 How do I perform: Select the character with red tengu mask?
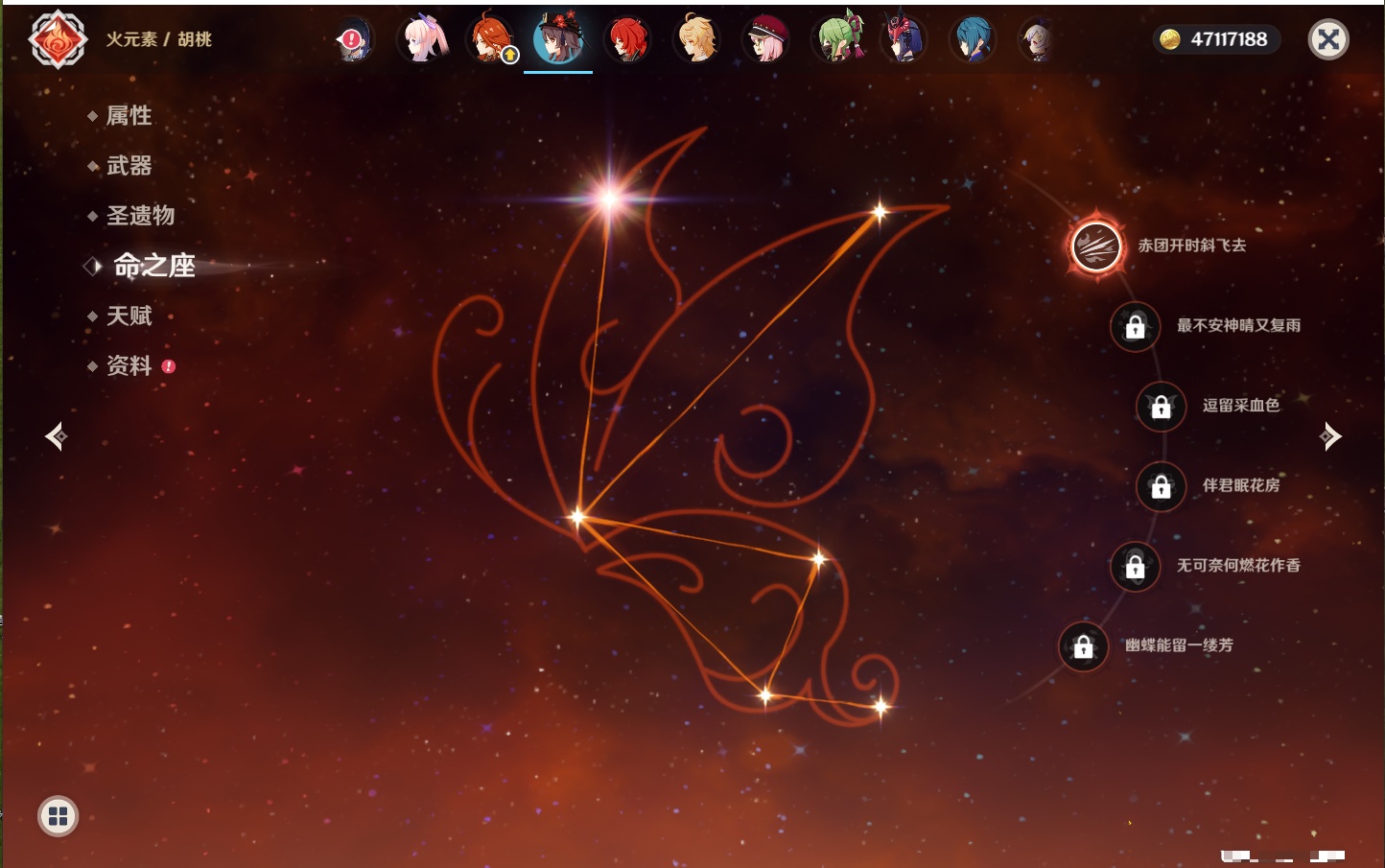[904, 40]
